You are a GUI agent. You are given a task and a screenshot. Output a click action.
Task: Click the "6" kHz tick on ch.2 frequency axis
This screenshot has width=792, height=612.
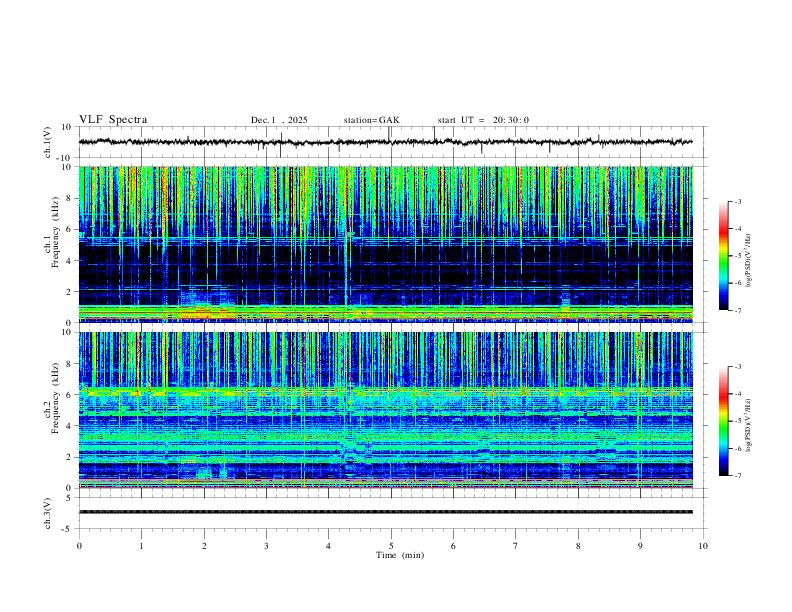69,395
